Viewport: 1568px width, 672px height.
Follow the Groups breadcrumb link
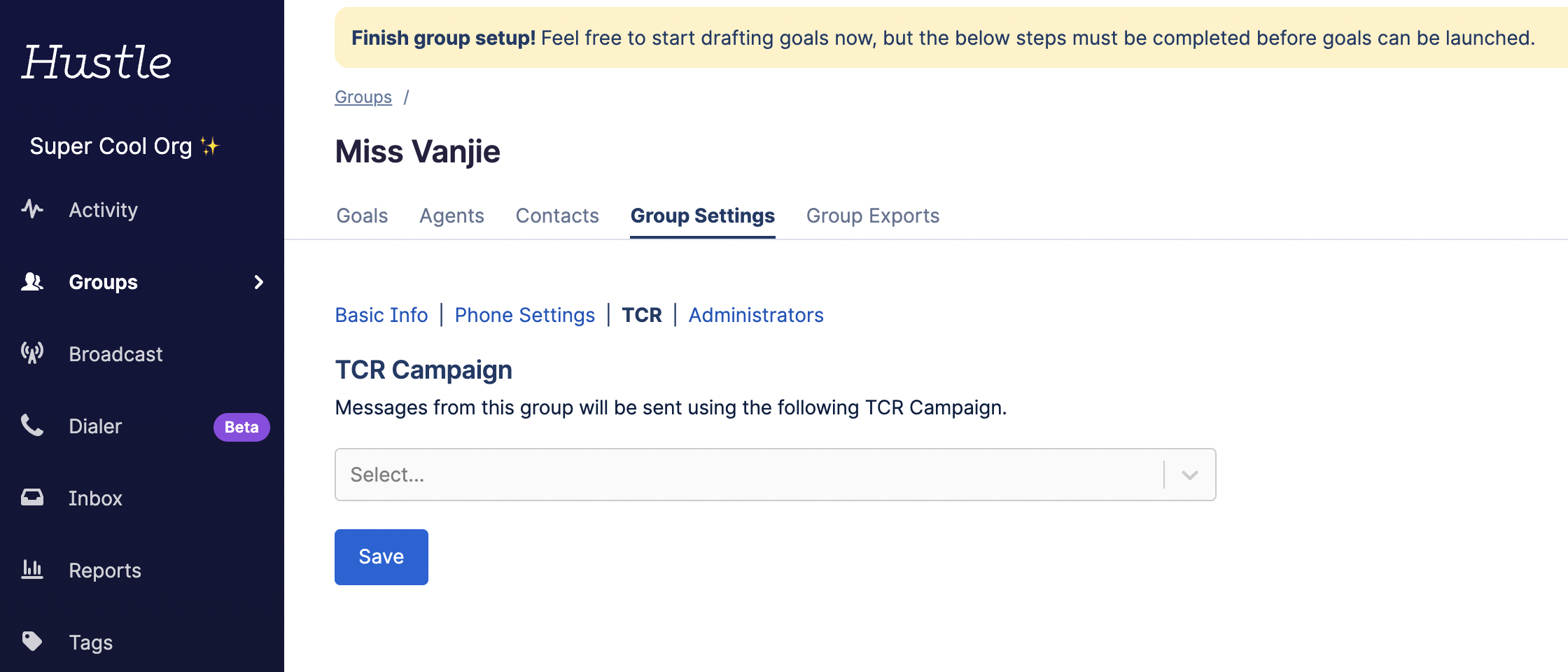[x=363, y=97]
